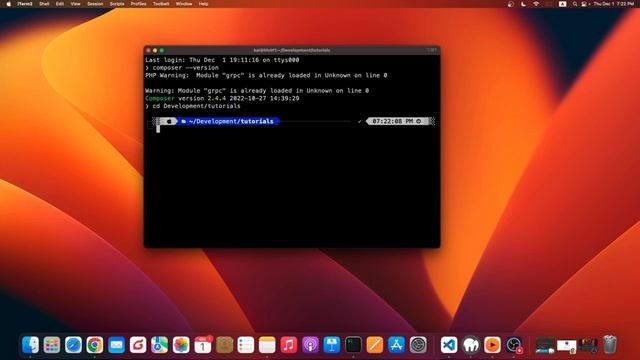Open Focus (moon) menu bar icon
Screen dimensions: 640x360
click(x=523, y=4)
